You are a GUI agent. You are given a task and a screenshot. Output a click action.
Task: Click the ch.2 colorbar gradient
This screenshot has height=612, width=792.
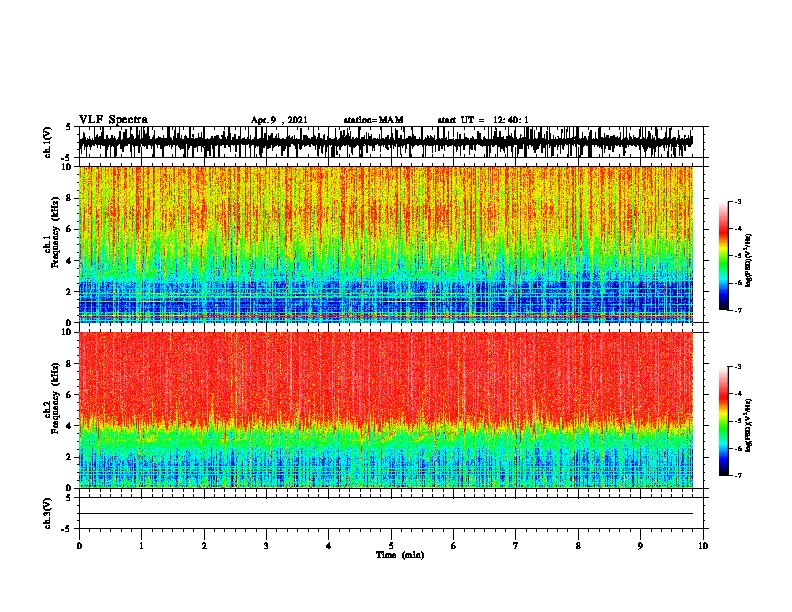[724, 421]
